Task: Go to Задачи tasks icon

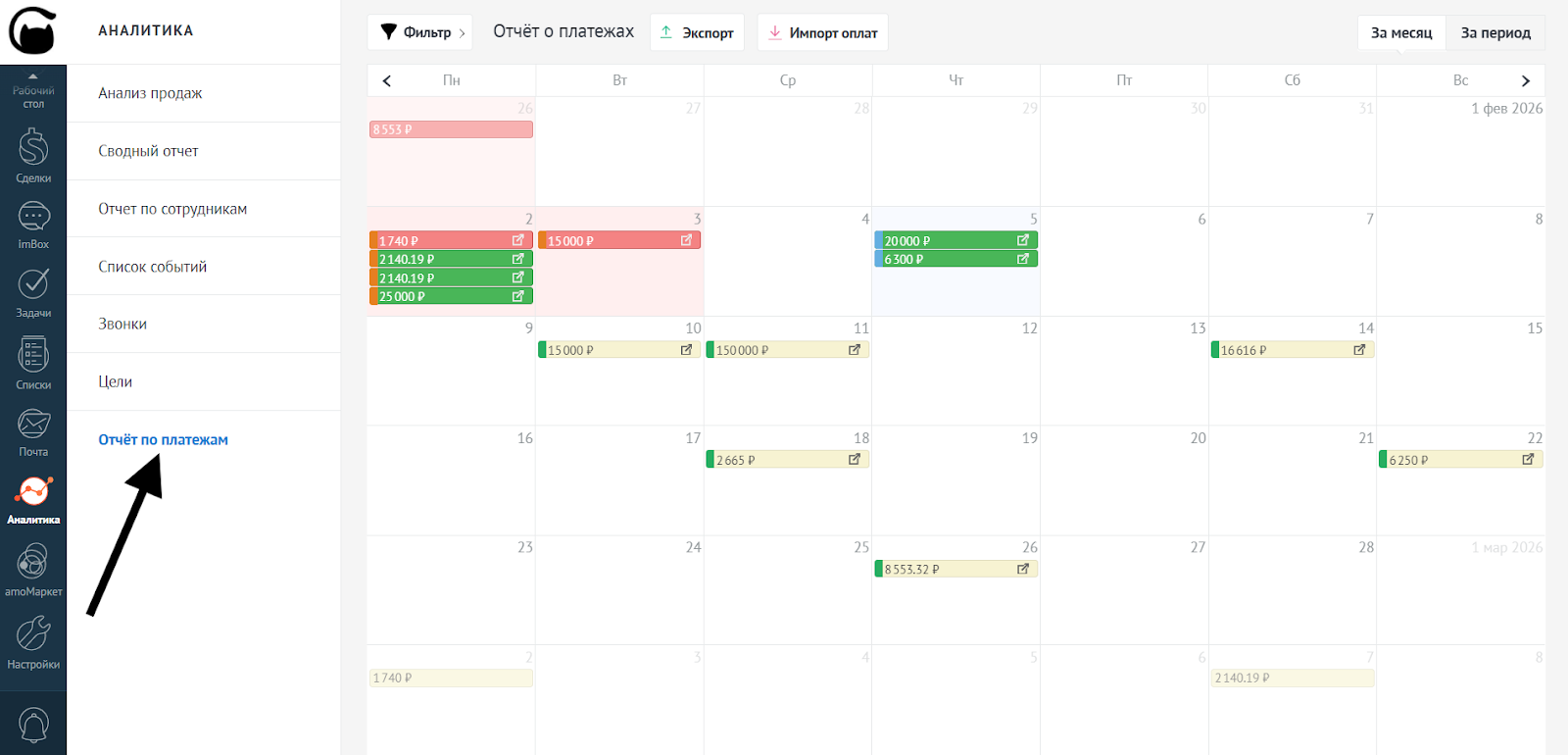Action: pyautogui.click(x=33, y=291)
